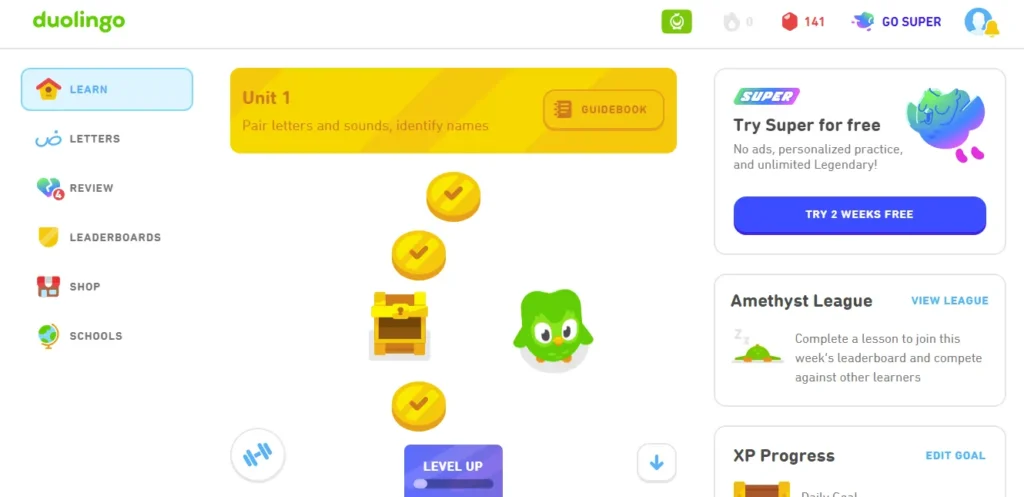Check the streak flame counter

739,22
